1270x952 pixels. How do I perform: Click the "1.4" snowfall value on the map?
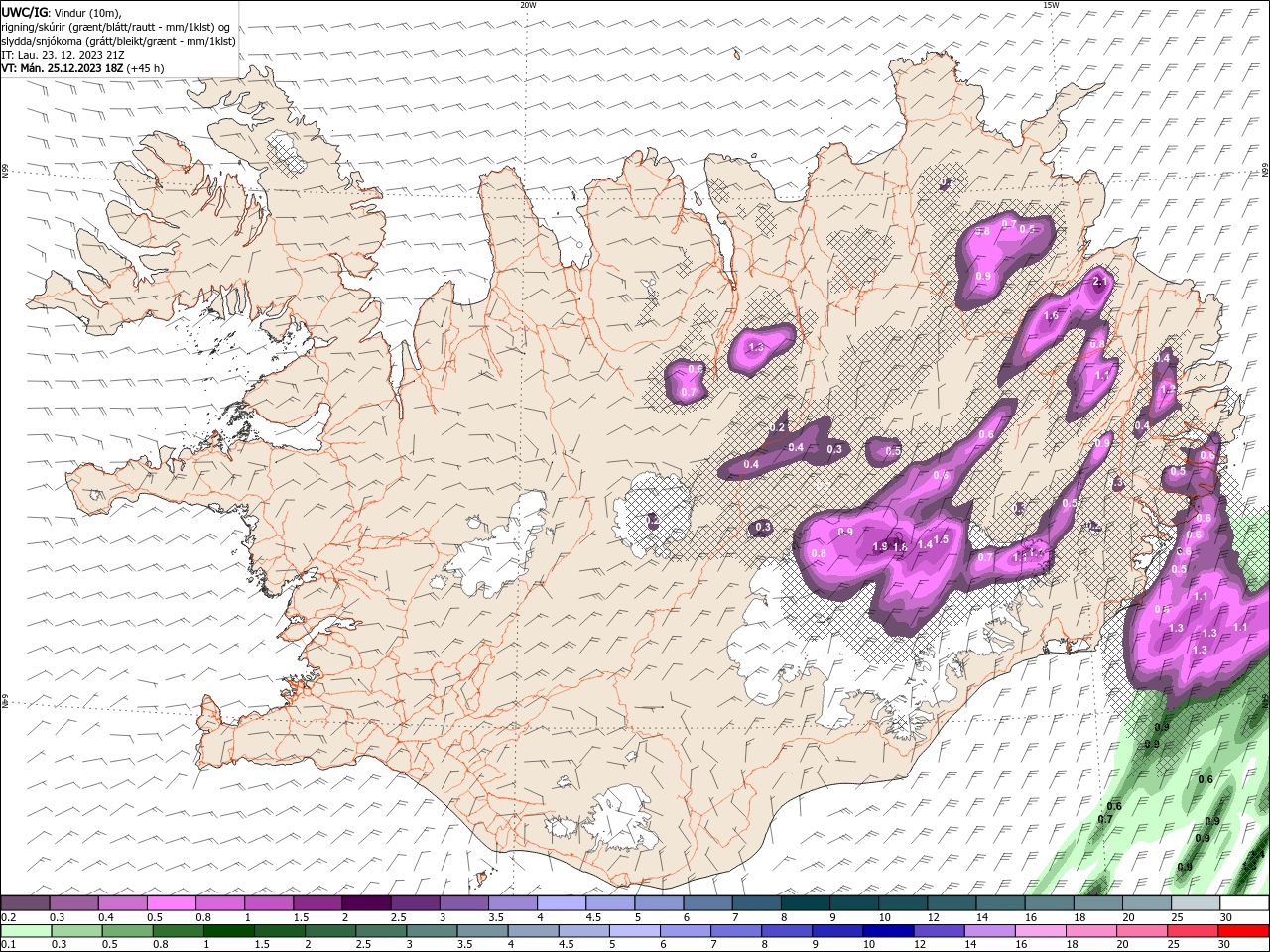point(925,544)
